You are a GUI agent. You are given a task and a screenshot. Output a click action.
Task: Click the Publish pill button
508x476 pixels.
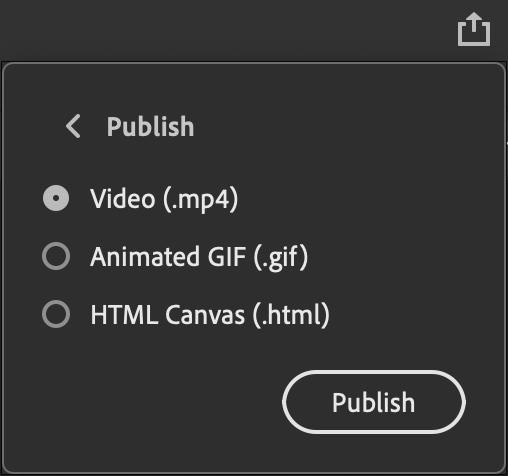tap(374, 402)
